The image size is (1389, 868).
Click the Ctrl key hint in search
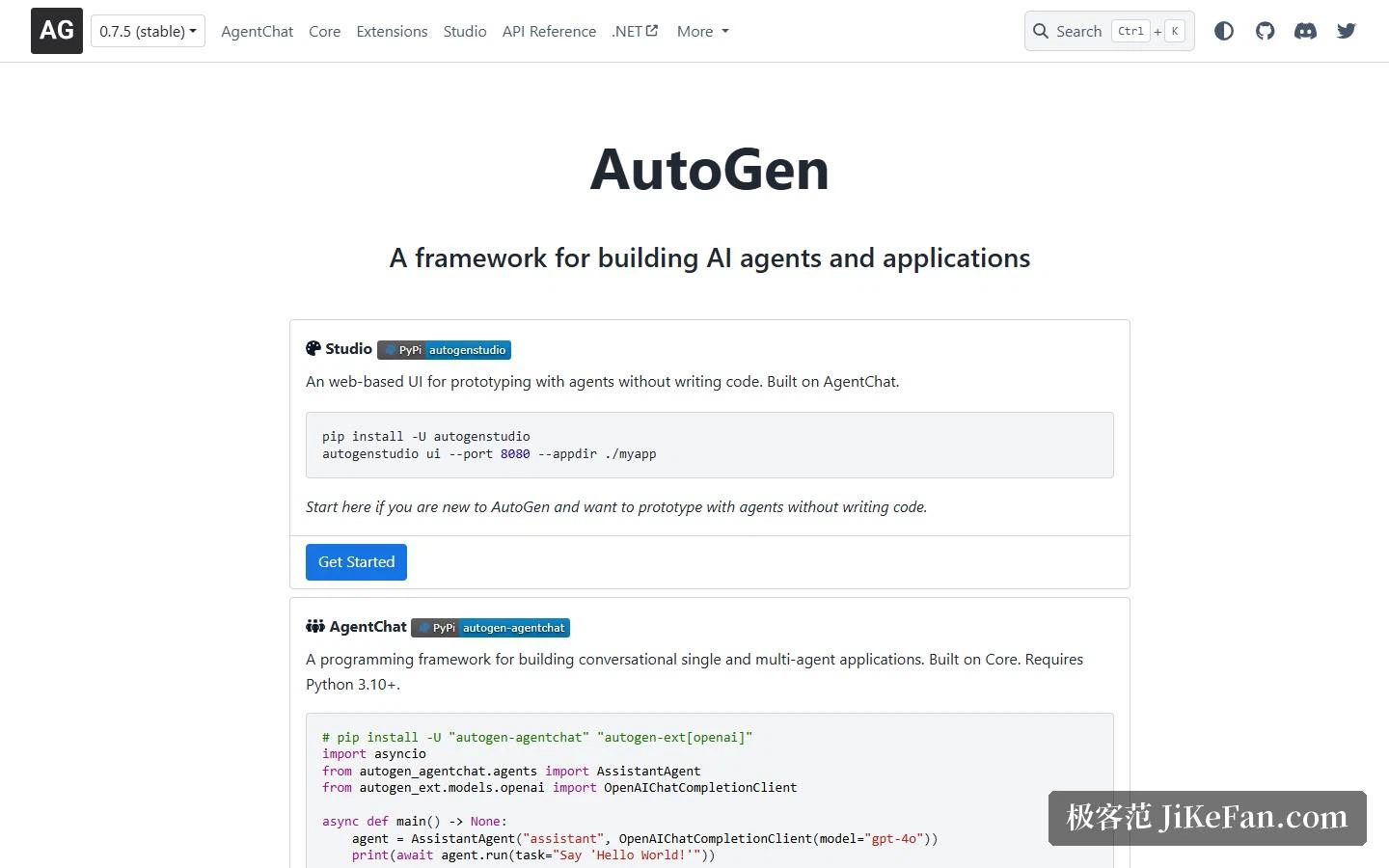coord(1130,31)
